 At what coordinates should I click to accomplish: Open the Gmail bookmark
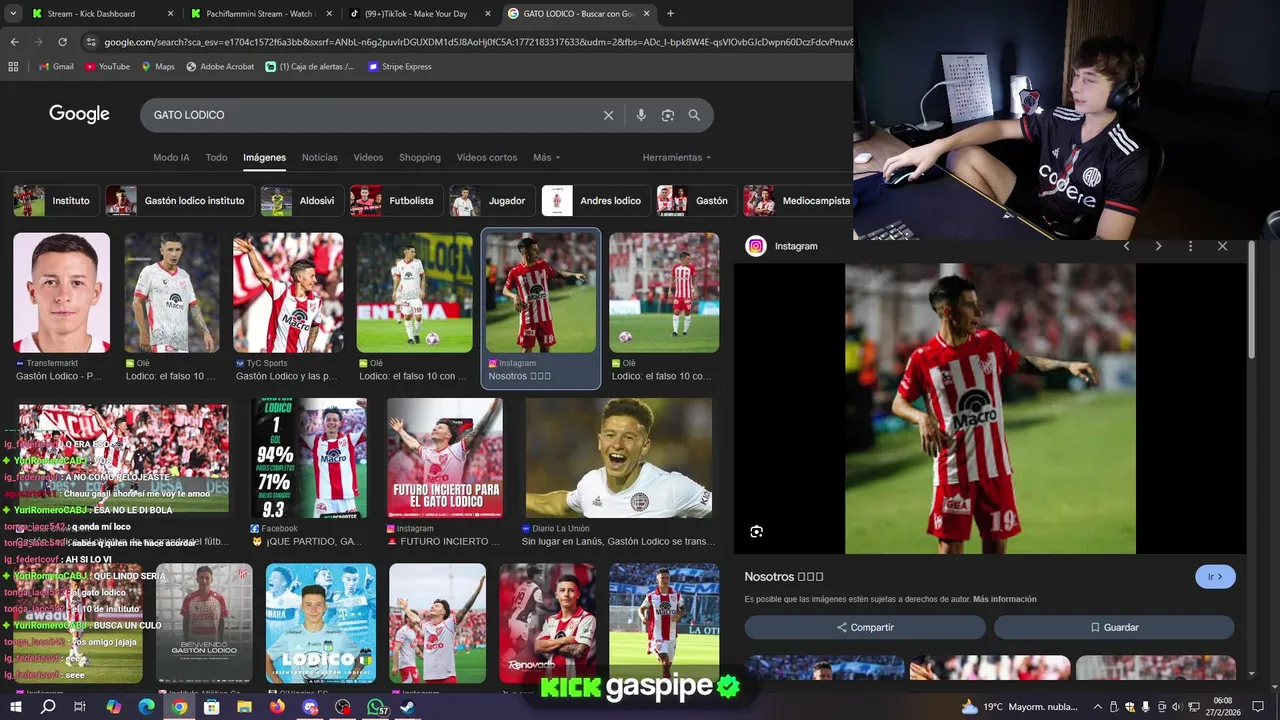point(56,66)
